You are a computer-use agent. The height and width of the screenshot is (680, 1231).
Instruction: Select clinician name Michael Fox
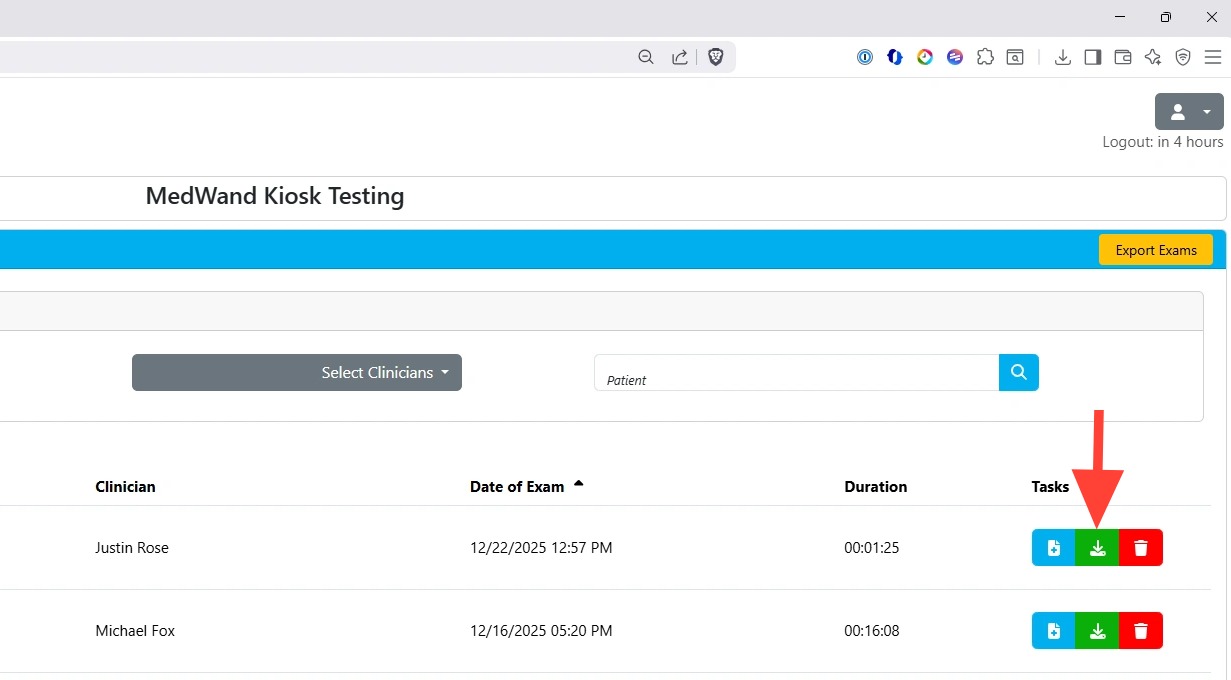point(135,631)
